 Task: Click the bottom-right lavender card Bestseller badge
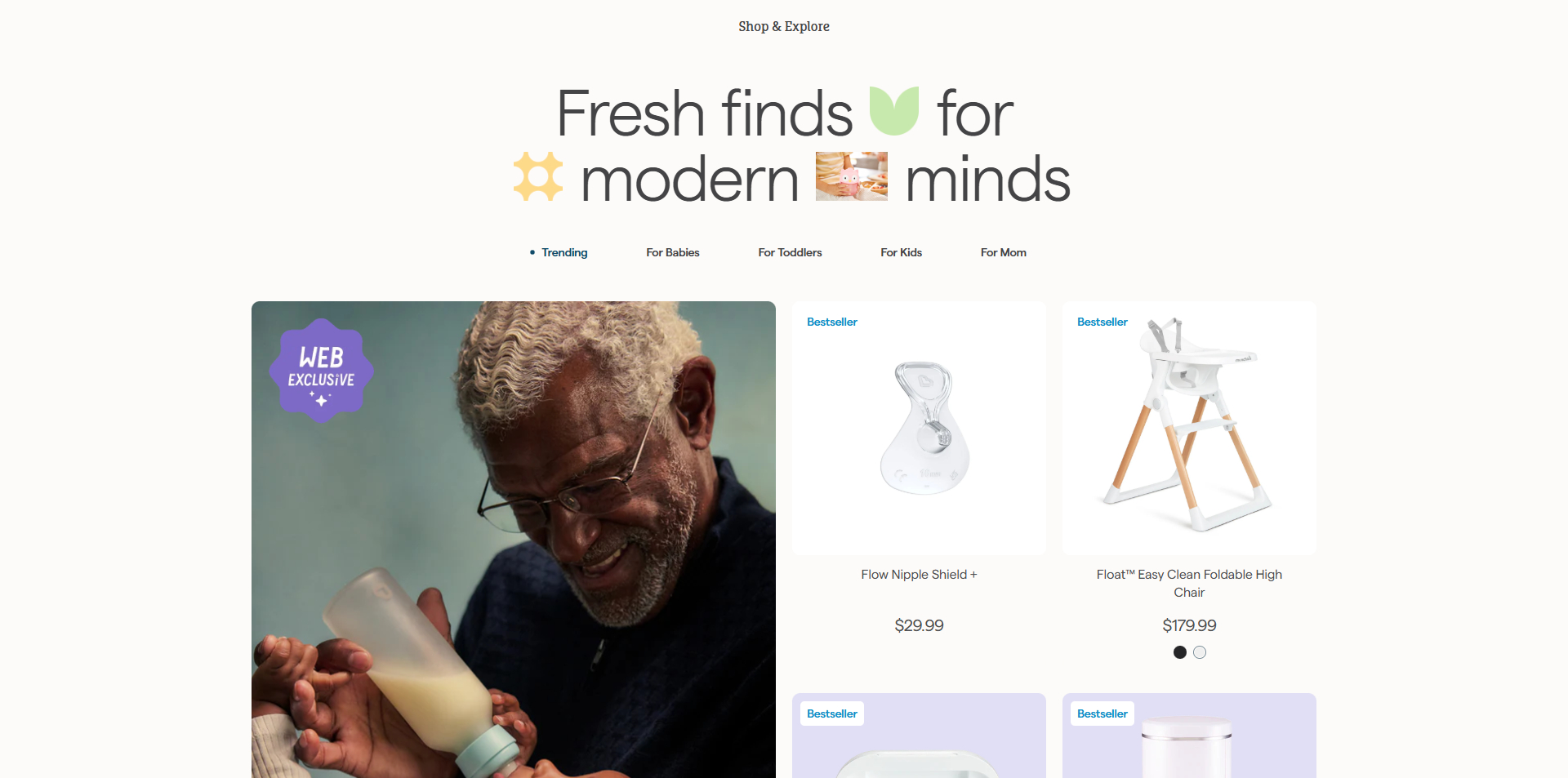point(1102,714)
